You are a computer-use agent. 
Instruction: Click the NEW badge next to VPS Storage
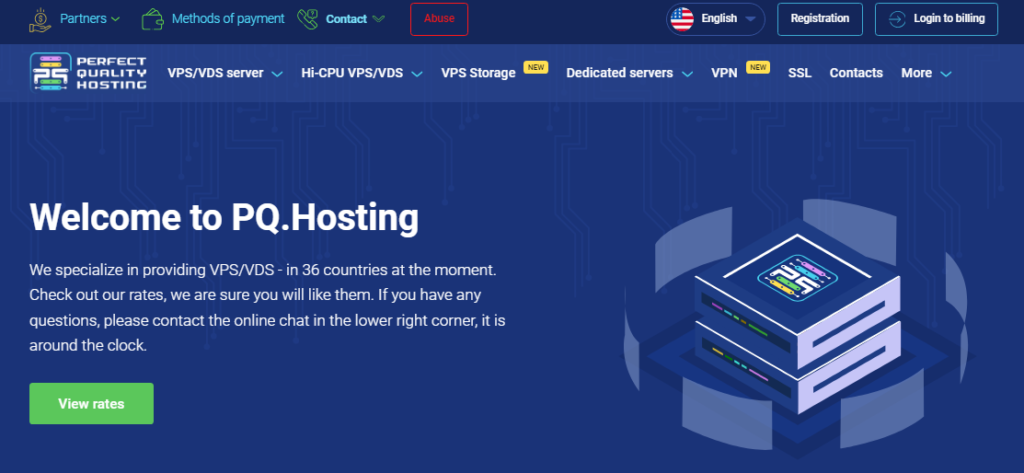(536, 67)
